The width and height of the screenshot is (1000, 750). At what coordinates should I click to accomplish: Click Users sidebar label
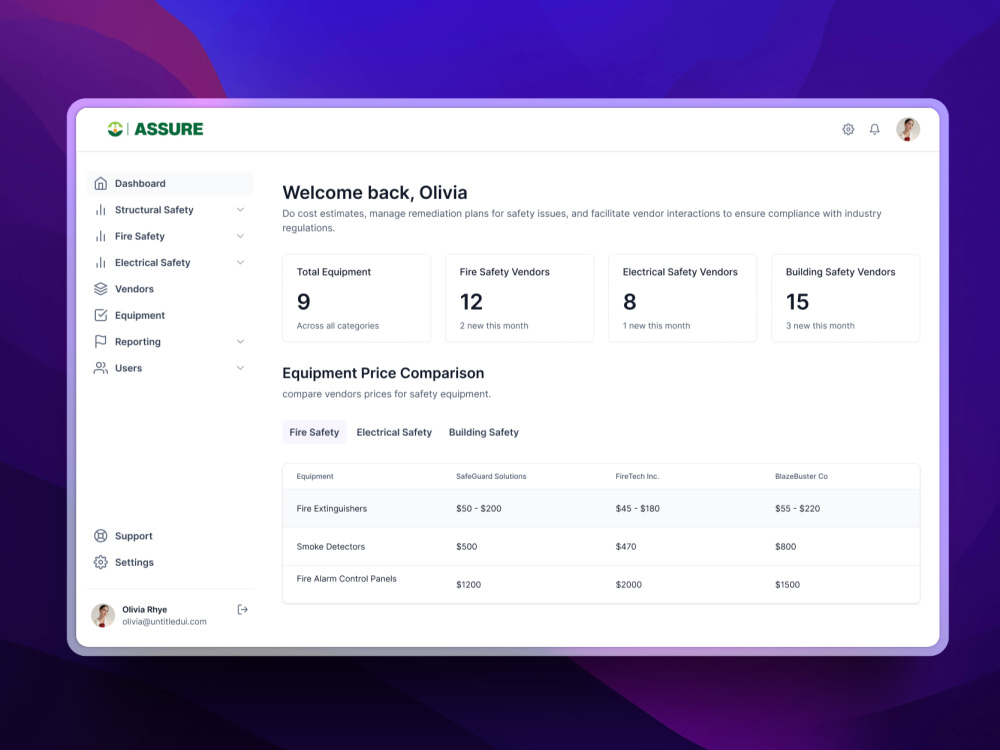(x=128, y=368)
